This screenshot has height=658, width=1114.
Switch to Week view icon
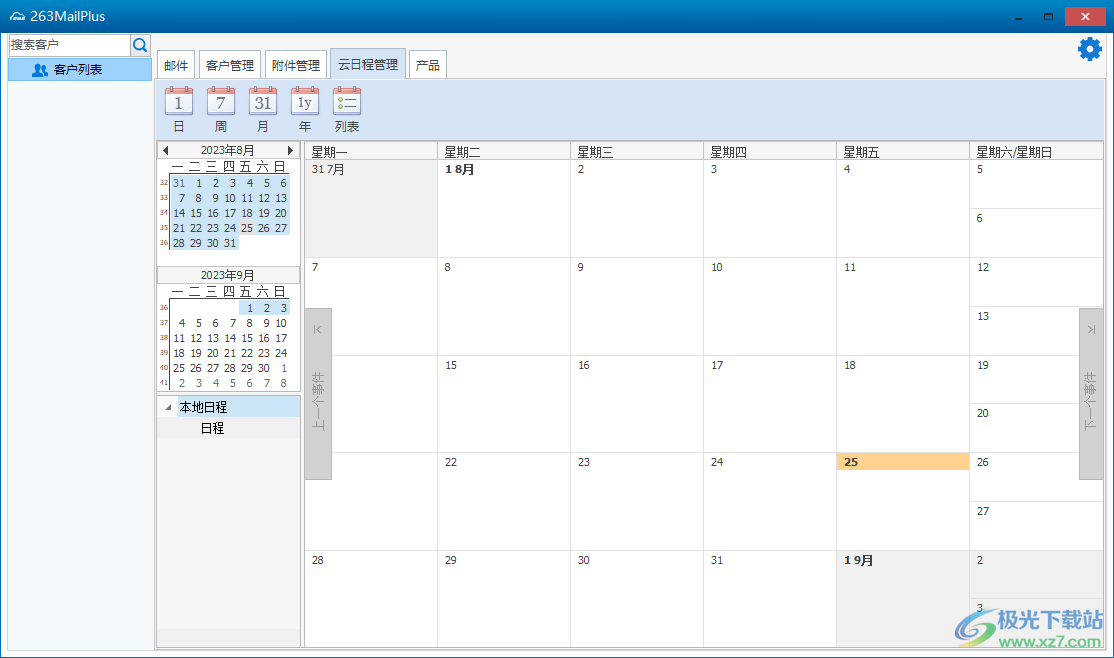pyautogui.click(x=220, y=102)
